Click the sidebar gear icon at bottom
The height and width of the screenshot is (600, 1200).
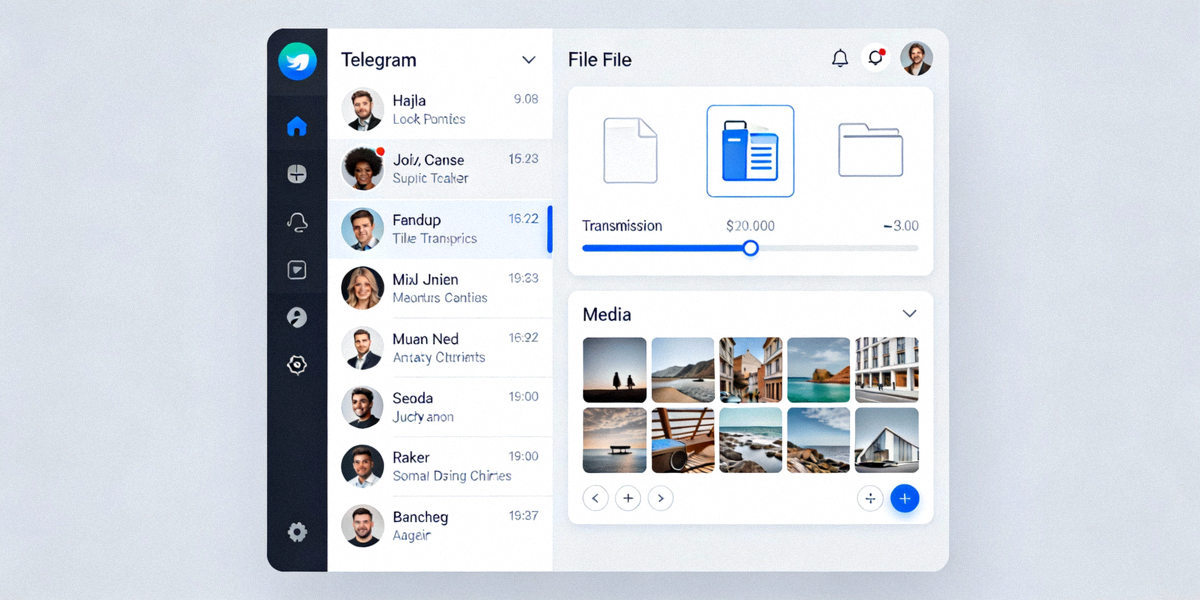(x=297, y=532)
